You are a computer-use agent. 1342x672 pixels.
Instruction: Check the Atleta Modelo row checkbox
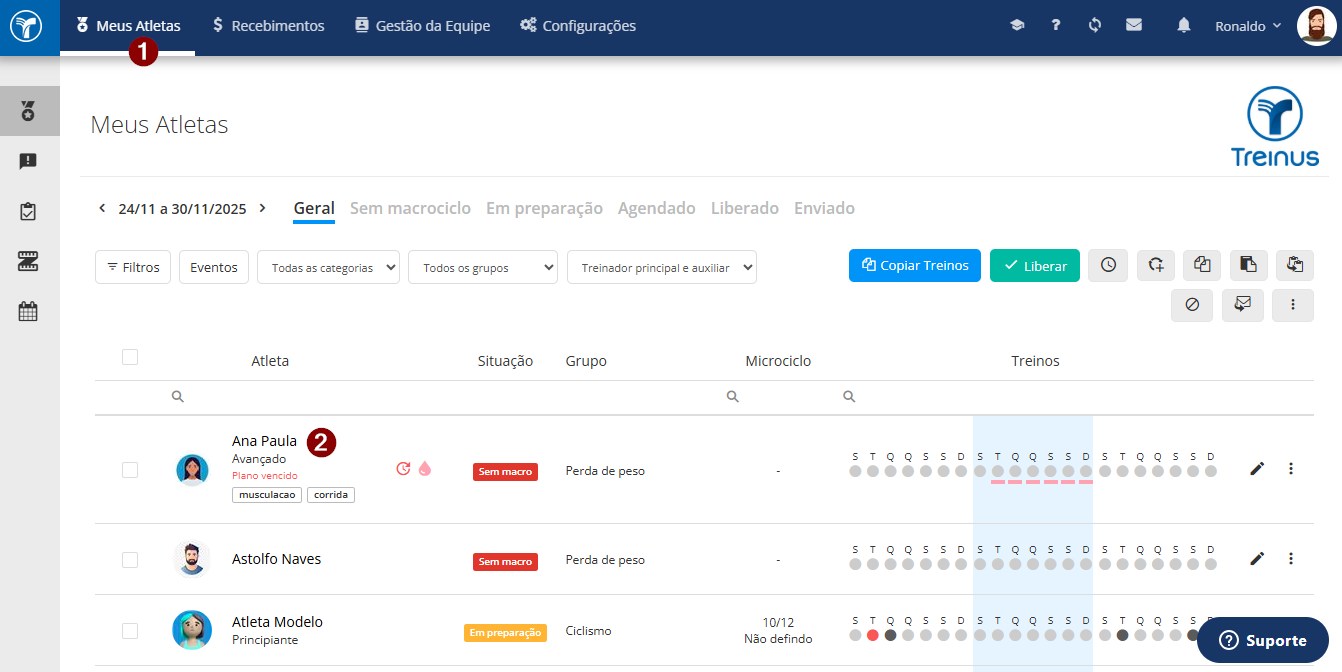[130, 631]
